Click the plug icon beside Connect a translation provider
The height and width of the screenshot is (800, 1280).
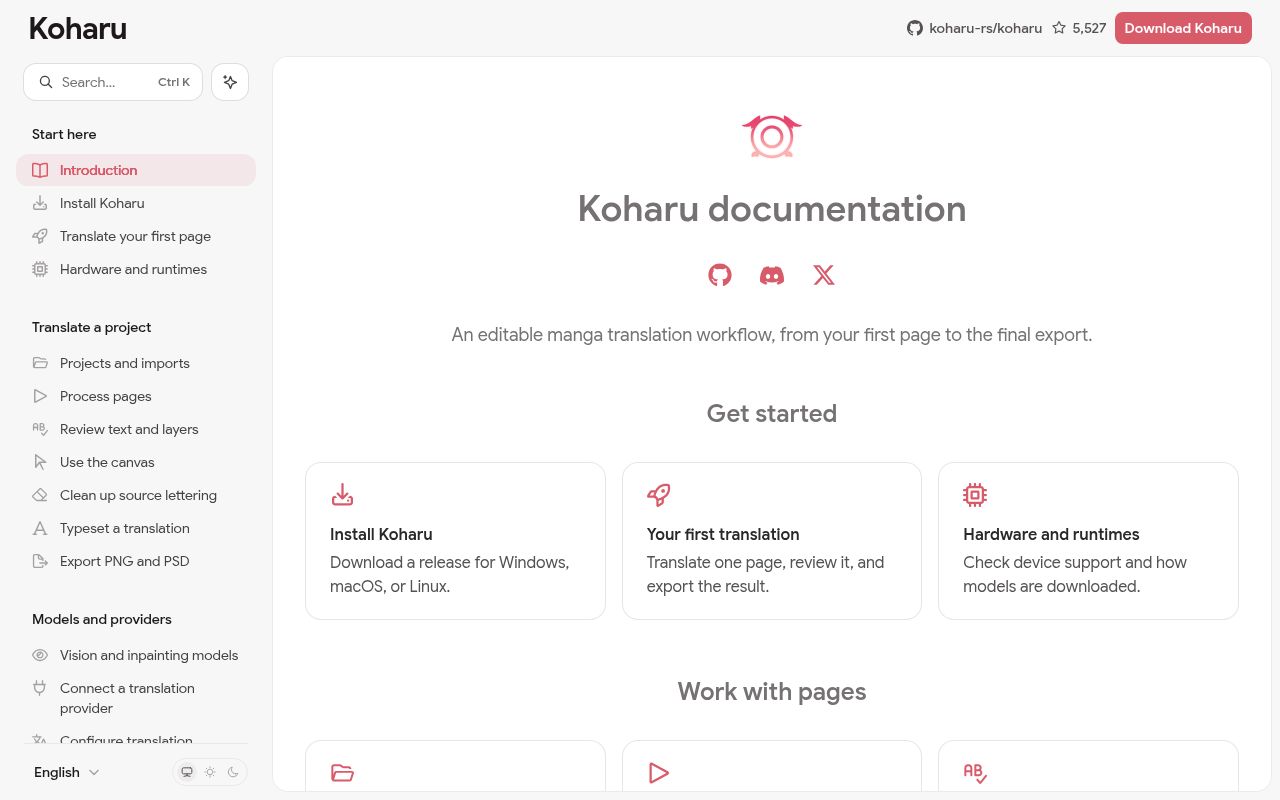coord(40,688)
